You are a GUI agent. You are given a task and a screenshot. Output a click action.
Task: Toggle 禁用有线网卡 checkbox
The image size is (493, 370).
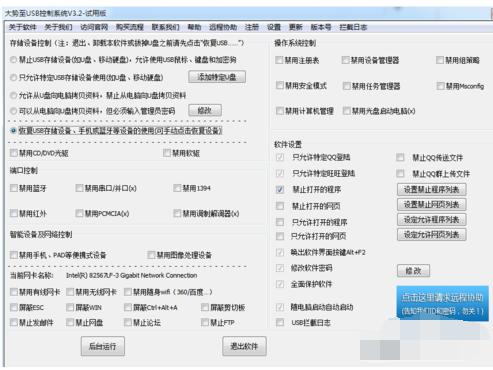[14, 292]
